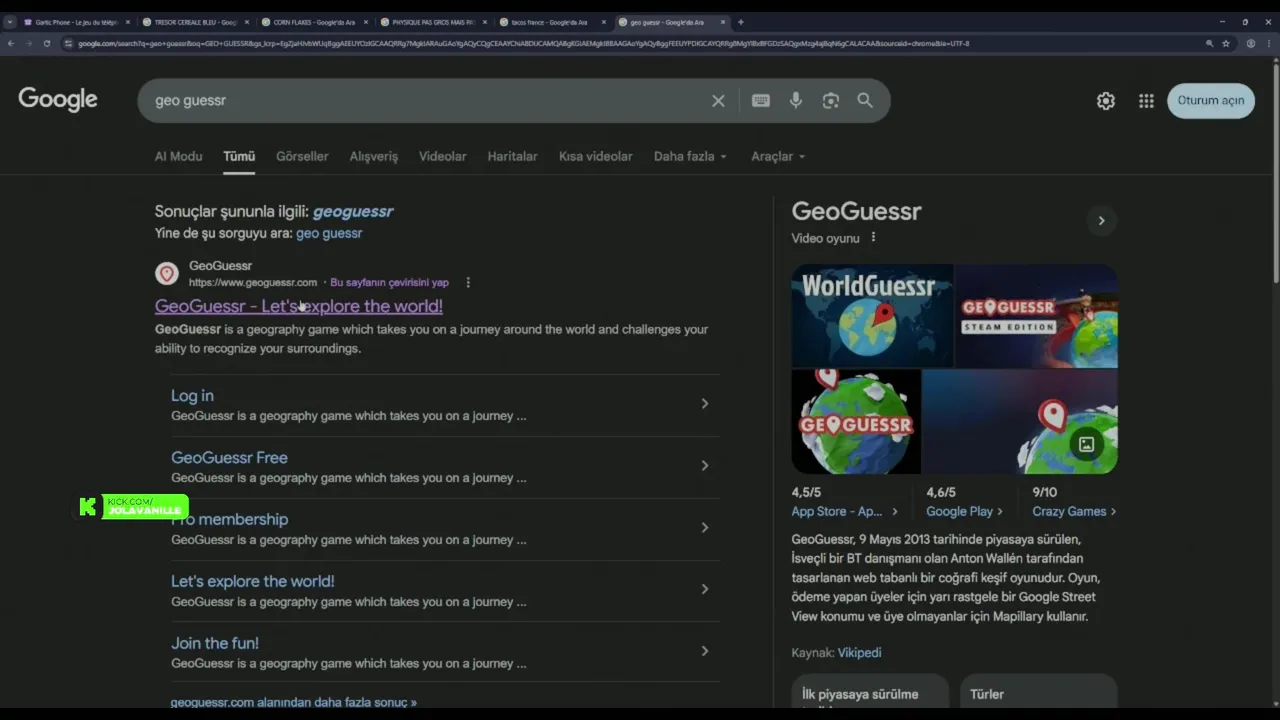1280x720 pixels.
Task: Open Let's explore the world sitelink chevron
Action: [x=704, y=589]
